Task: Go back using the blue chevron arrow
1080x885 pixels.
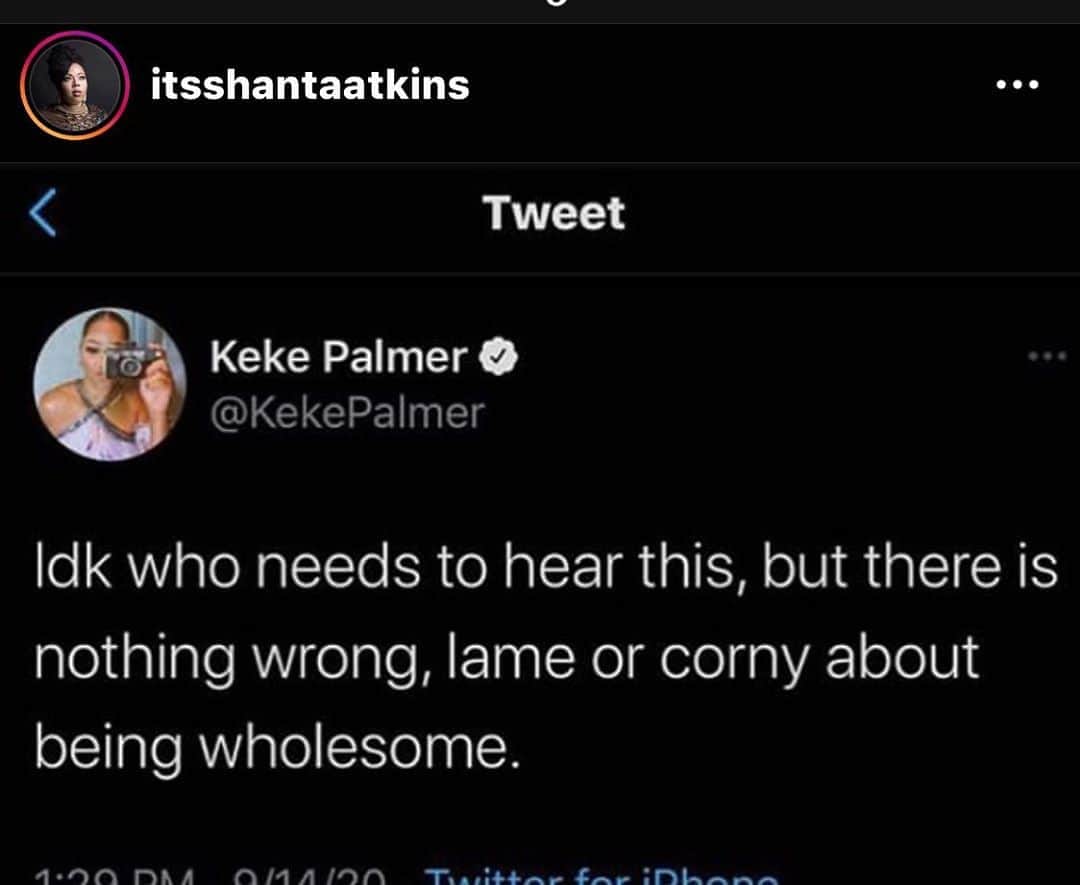Action: click(x=43, y=213)
